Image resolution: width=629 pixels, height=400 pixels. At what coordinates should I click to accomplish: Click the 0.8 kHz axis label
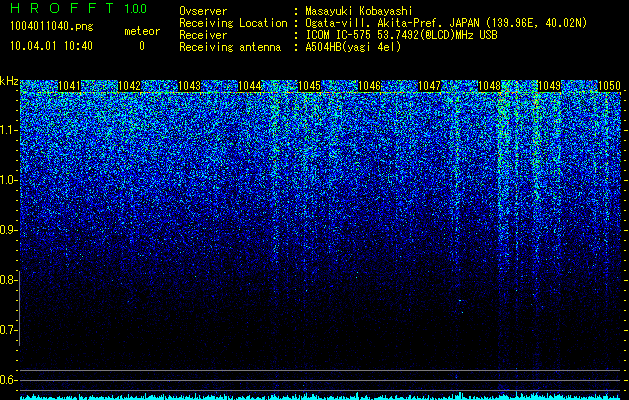click(x=8, y=280)
